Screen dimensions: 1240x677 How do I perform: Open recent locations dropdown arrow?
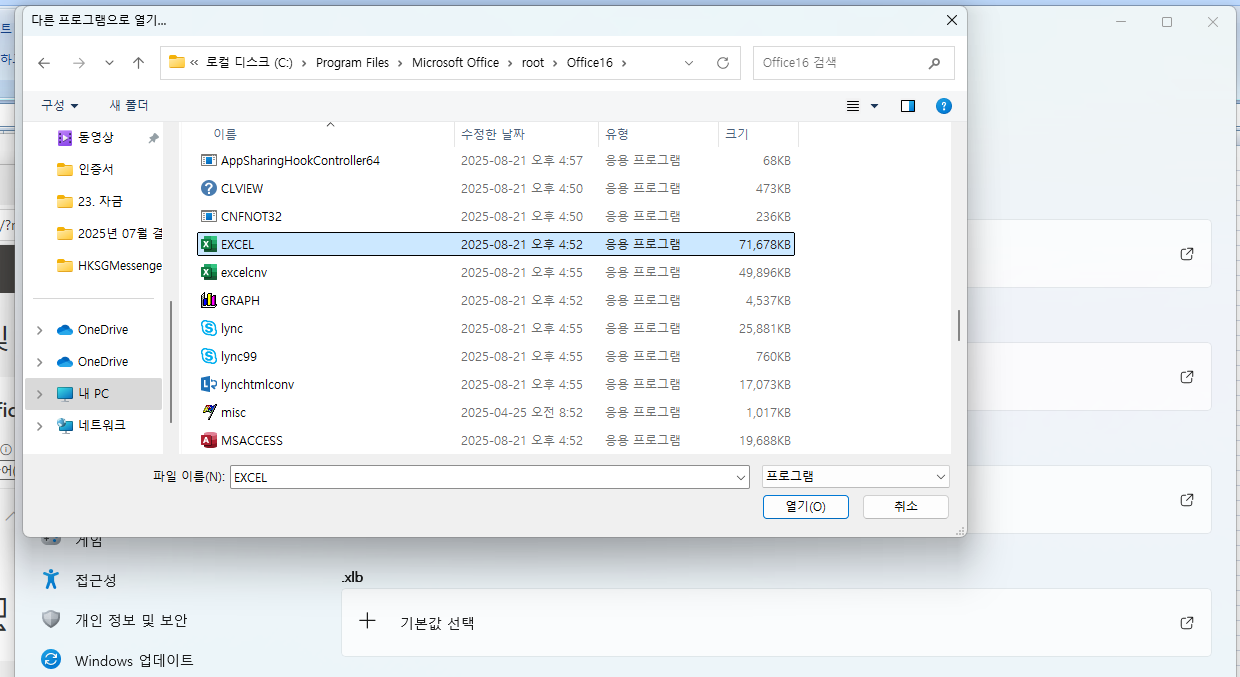pyautogui.click(x=109, y=62)
